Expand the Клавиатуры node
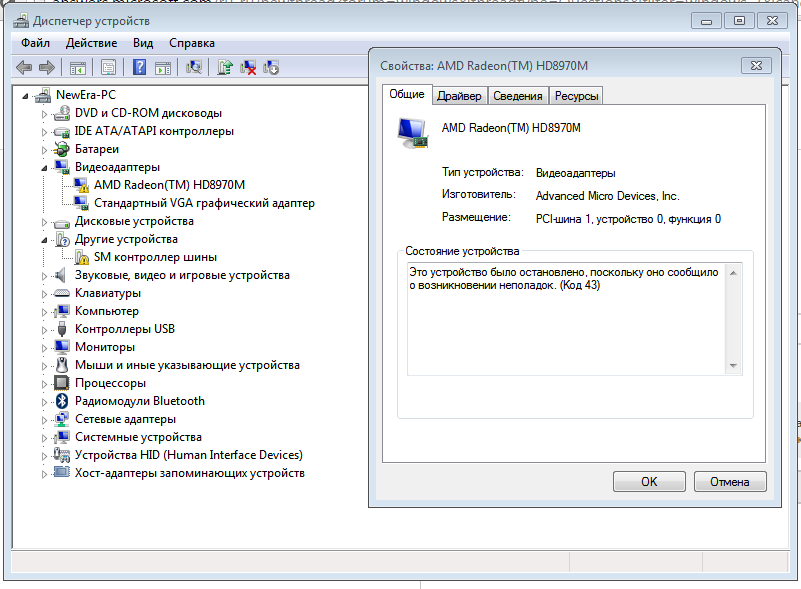 point(44,294)
